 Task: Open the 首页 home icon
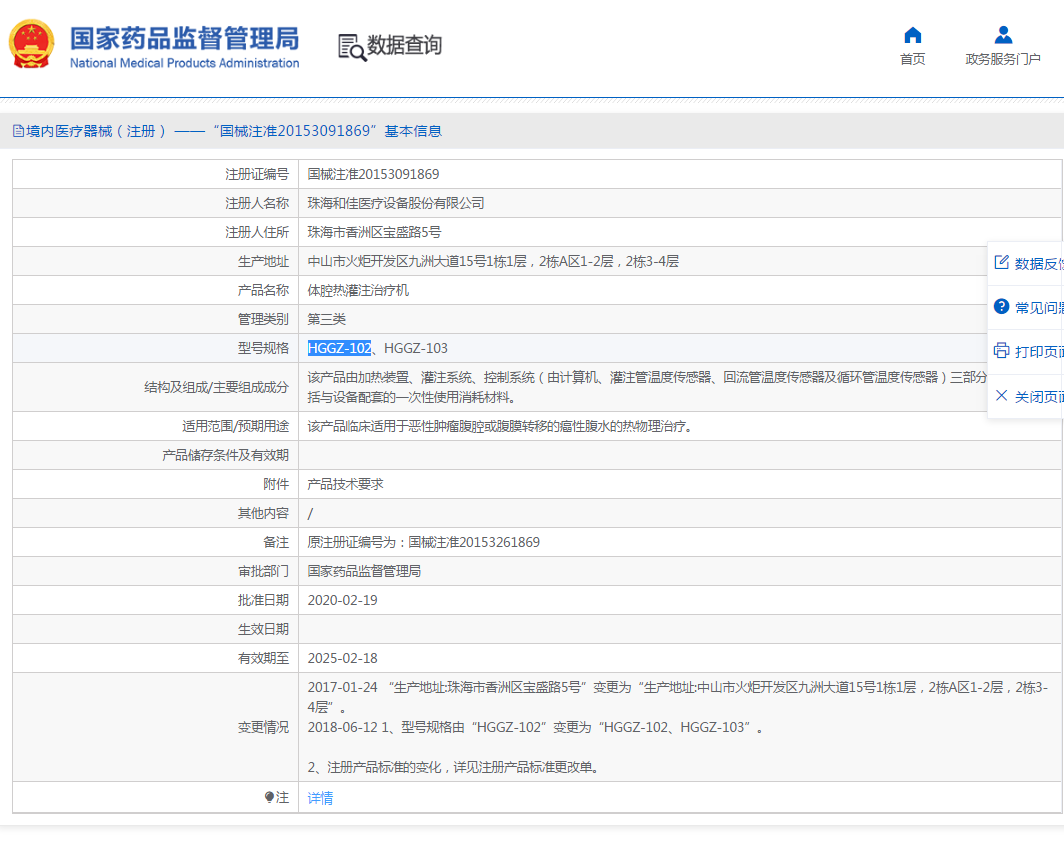click(913, 35)
